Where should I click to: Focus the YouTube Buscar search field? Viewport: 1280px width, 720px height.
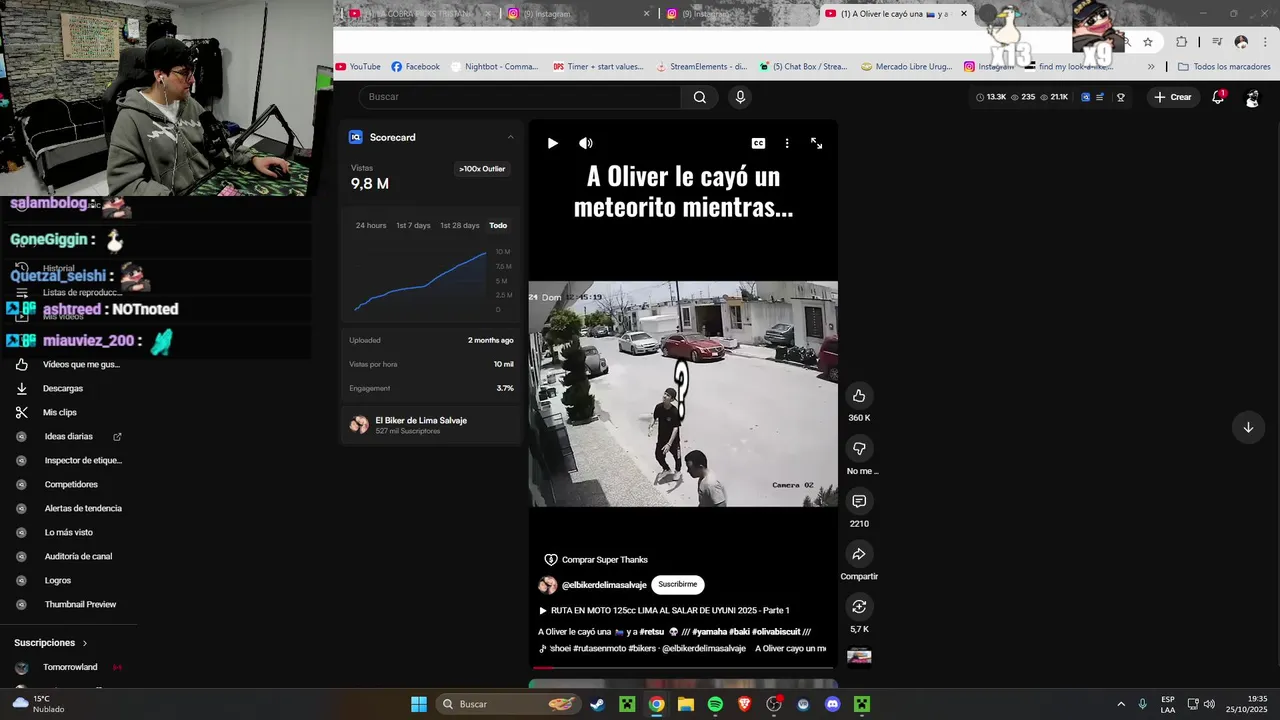(x=520, y=97)
